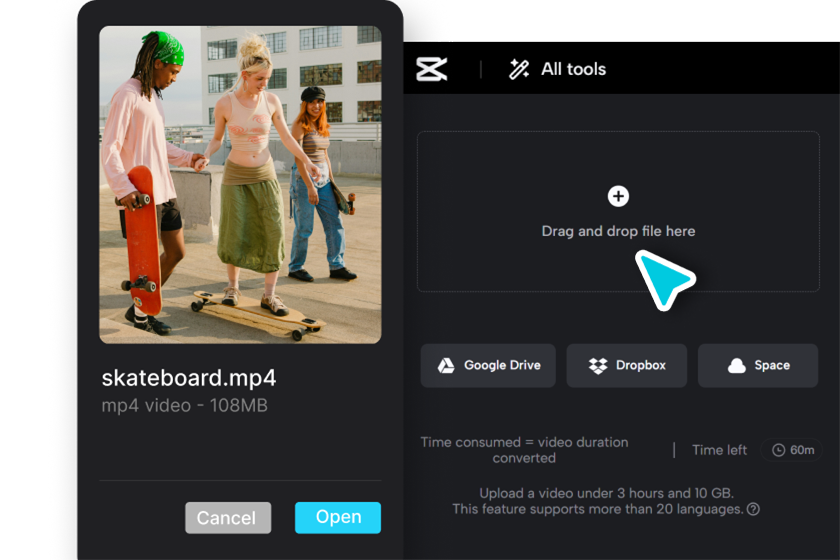Click the cloud icon on the Space button
Image resolution: width=840 pixels, height=560 pixels.
737,365
